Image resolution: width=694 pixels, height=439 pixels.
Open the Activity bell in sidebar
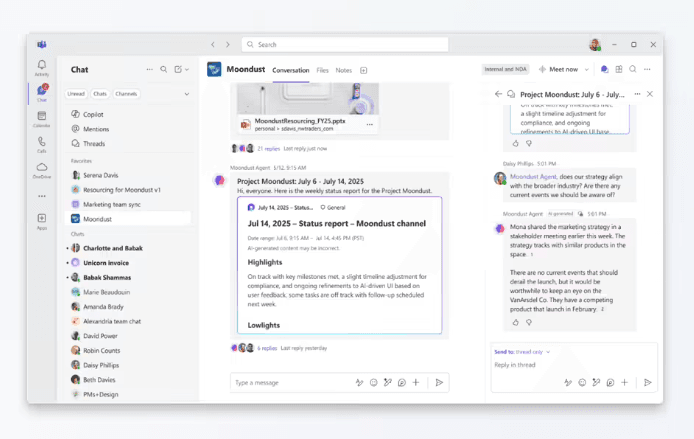pos(42,68)
